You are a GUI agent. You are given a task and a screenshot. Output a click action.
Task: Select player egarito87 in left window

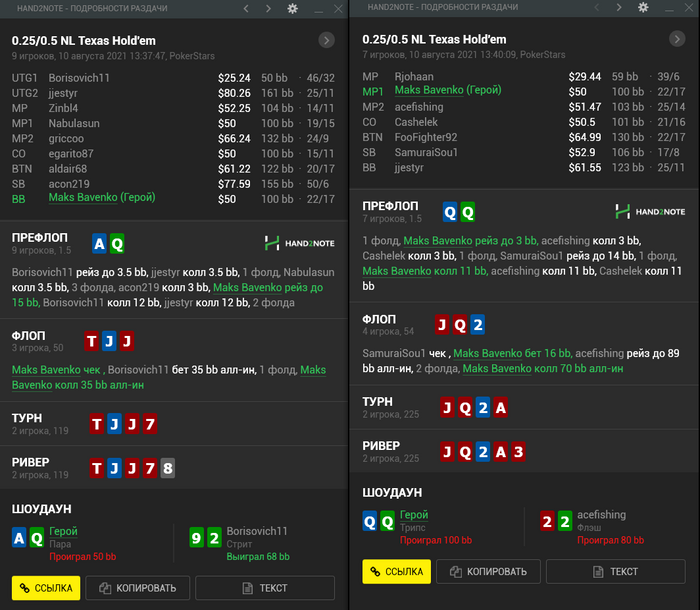point(71,154)
